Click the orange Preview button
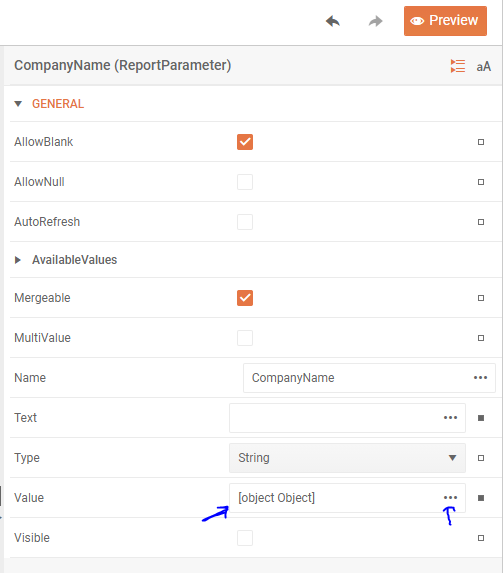503x573 pixels. (x=445, y=21)
